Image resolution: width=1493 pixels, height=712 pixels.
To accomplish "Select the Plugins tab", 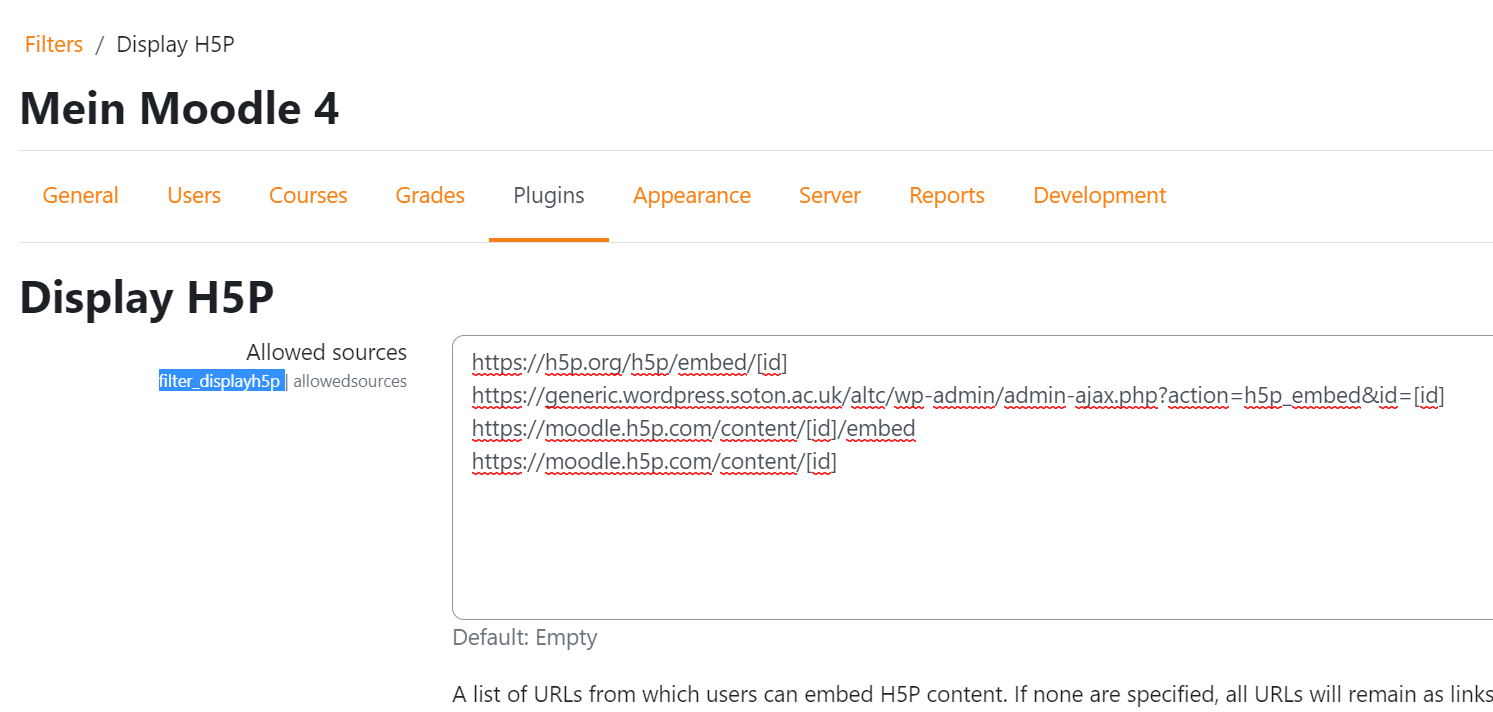I will point(549,196).
